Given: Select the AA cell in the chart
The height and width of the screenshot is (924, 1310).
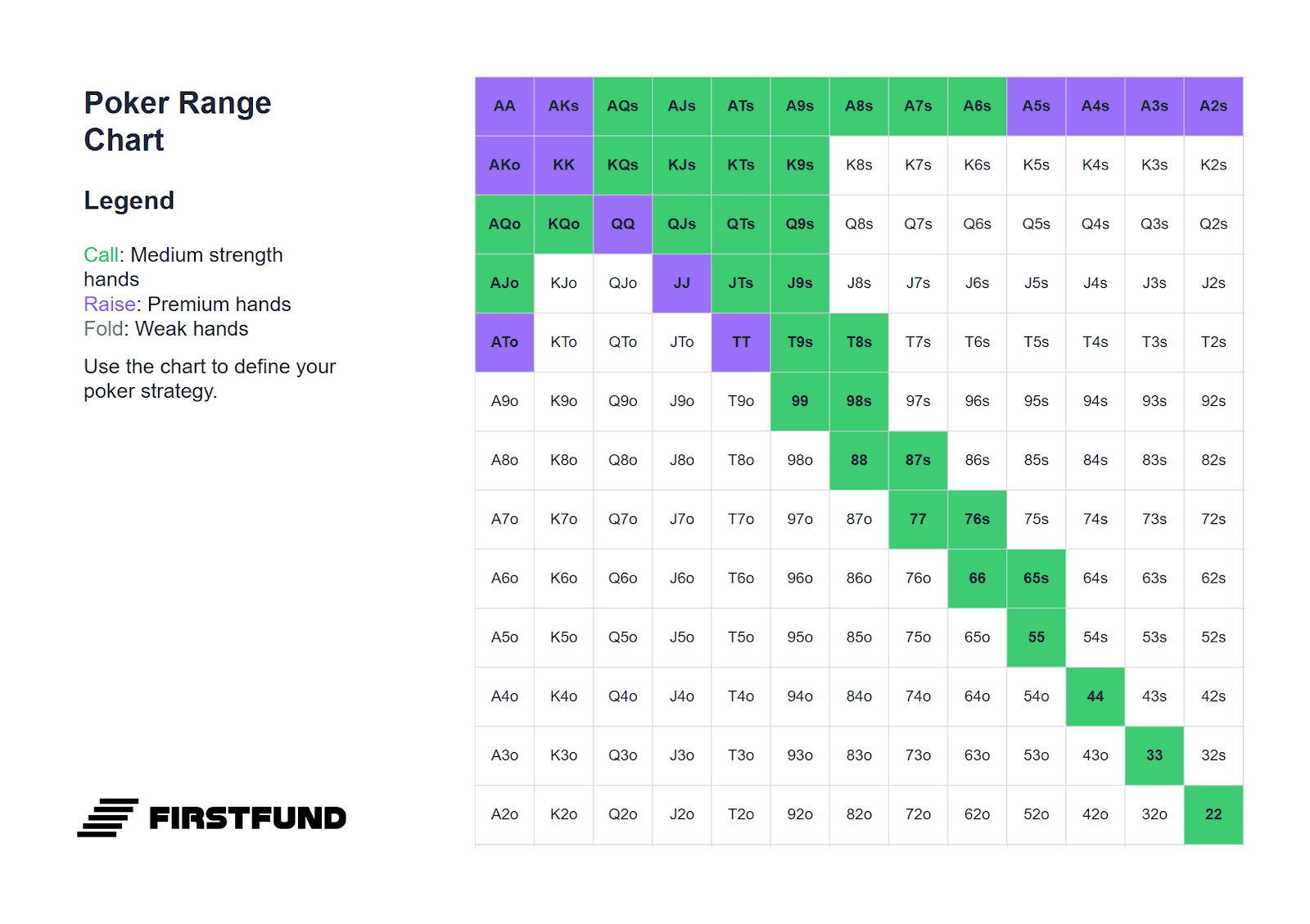Looking at the screenshot, I should pyautogui.click(x=504, y=106).
